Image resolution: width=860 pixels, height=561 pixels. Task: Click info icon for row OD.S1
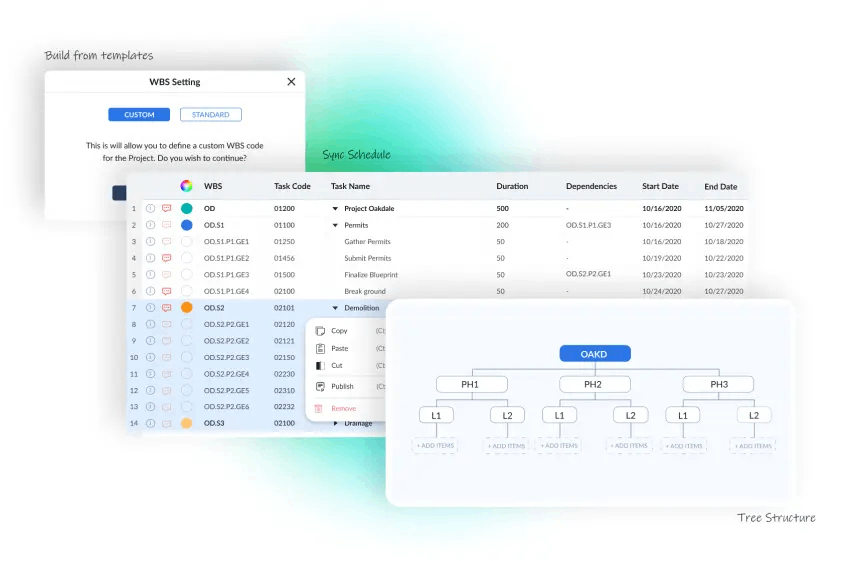coord(150,225)
